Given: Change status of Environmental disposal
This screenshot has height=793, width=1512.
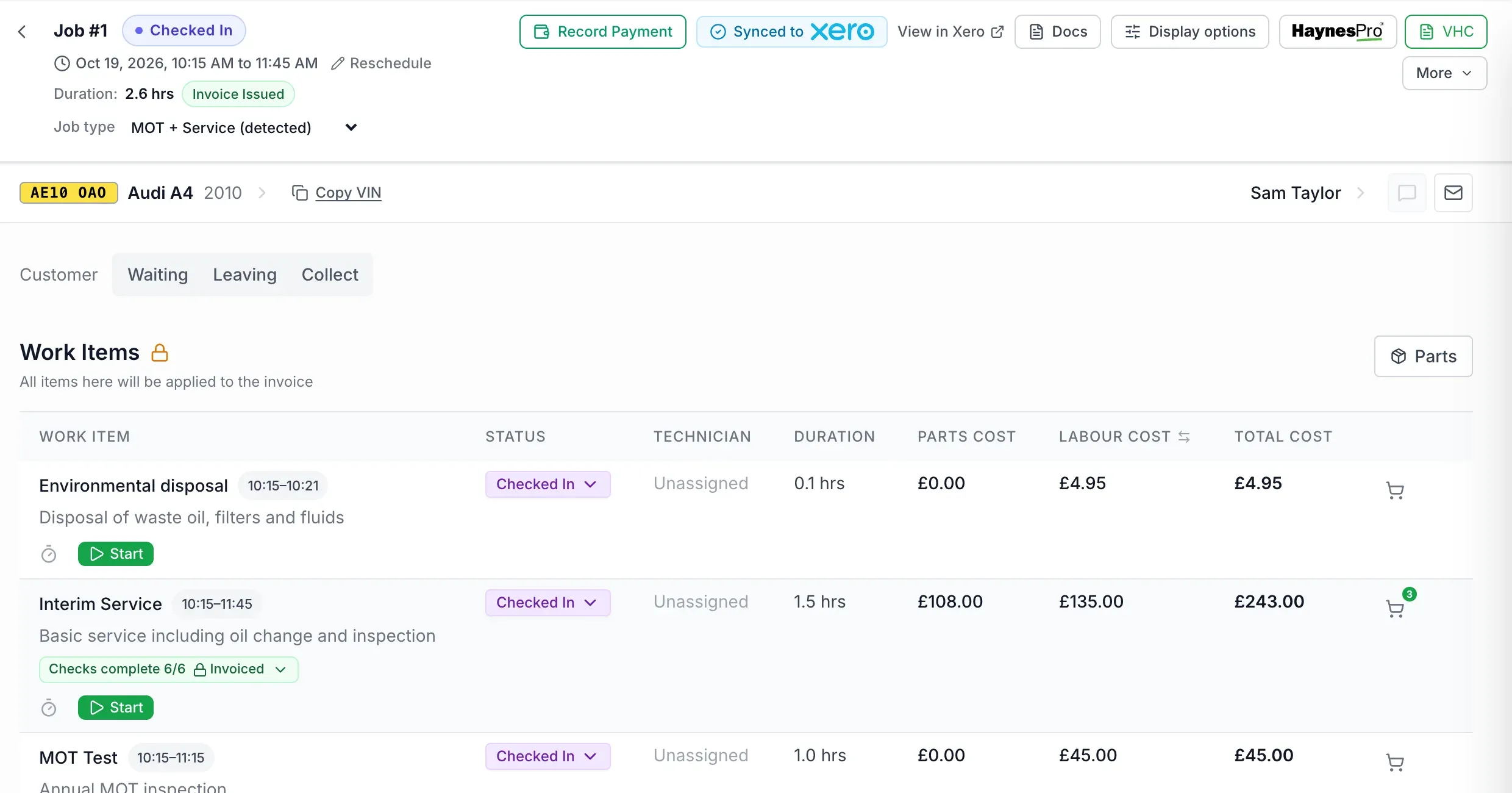Looking at the screenshot, I should (x=547, y=484).
